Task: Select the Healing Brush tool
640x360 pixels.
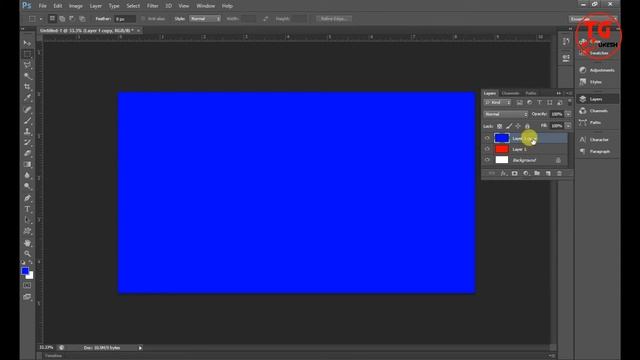Action: [27, 109]
